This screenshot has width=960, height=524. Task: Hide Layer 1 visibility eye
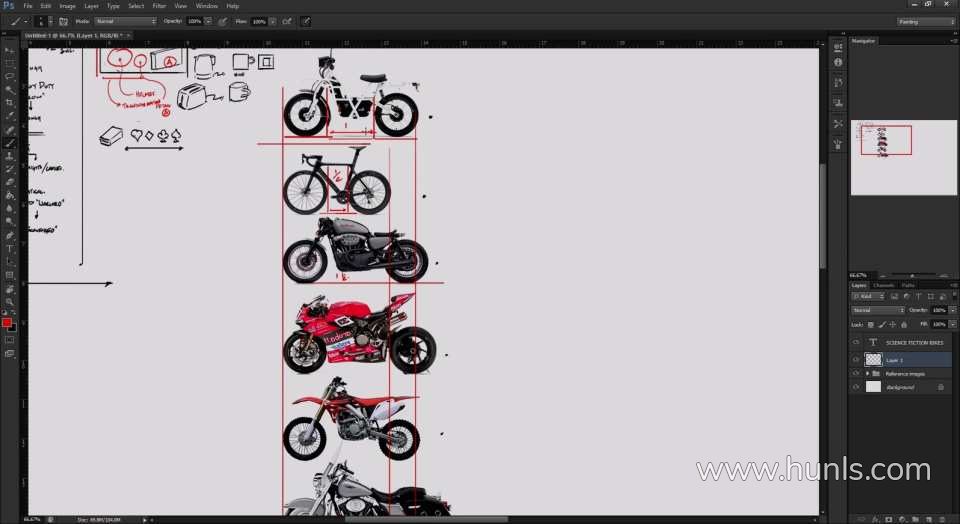[856, 360]
